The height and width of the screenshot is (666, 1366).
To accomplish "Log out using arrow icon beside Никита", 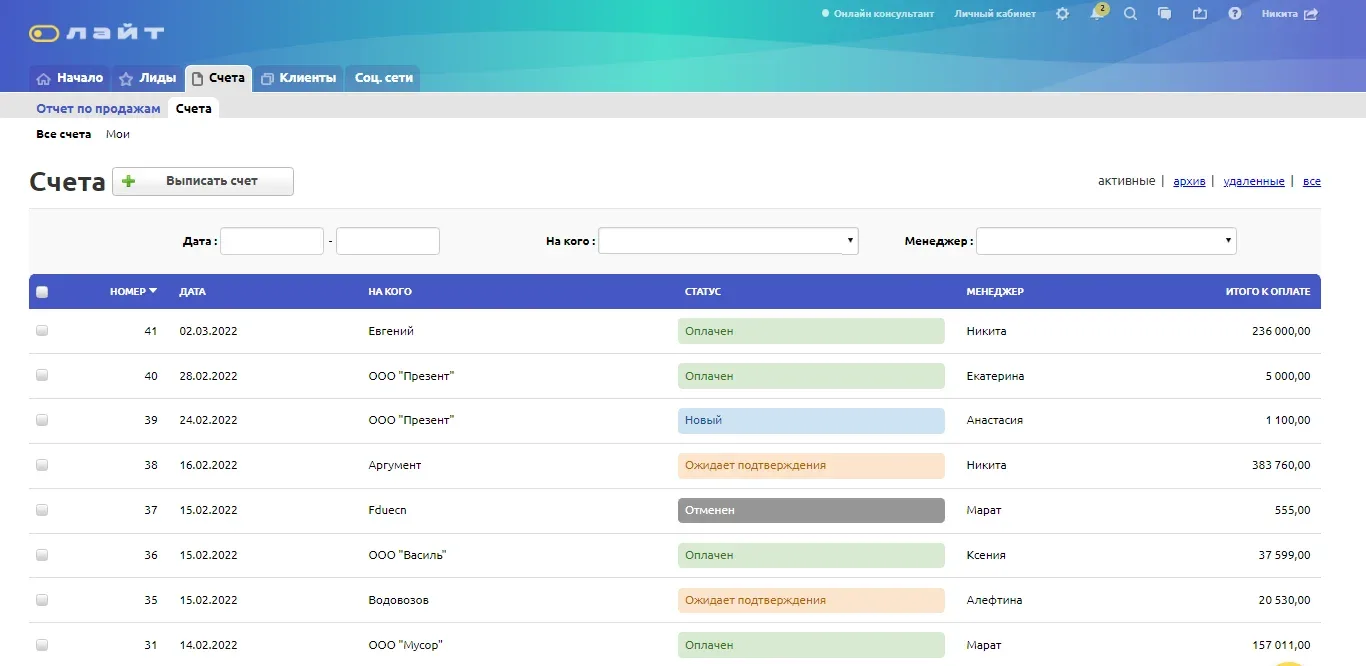I will click(1311, 14).
